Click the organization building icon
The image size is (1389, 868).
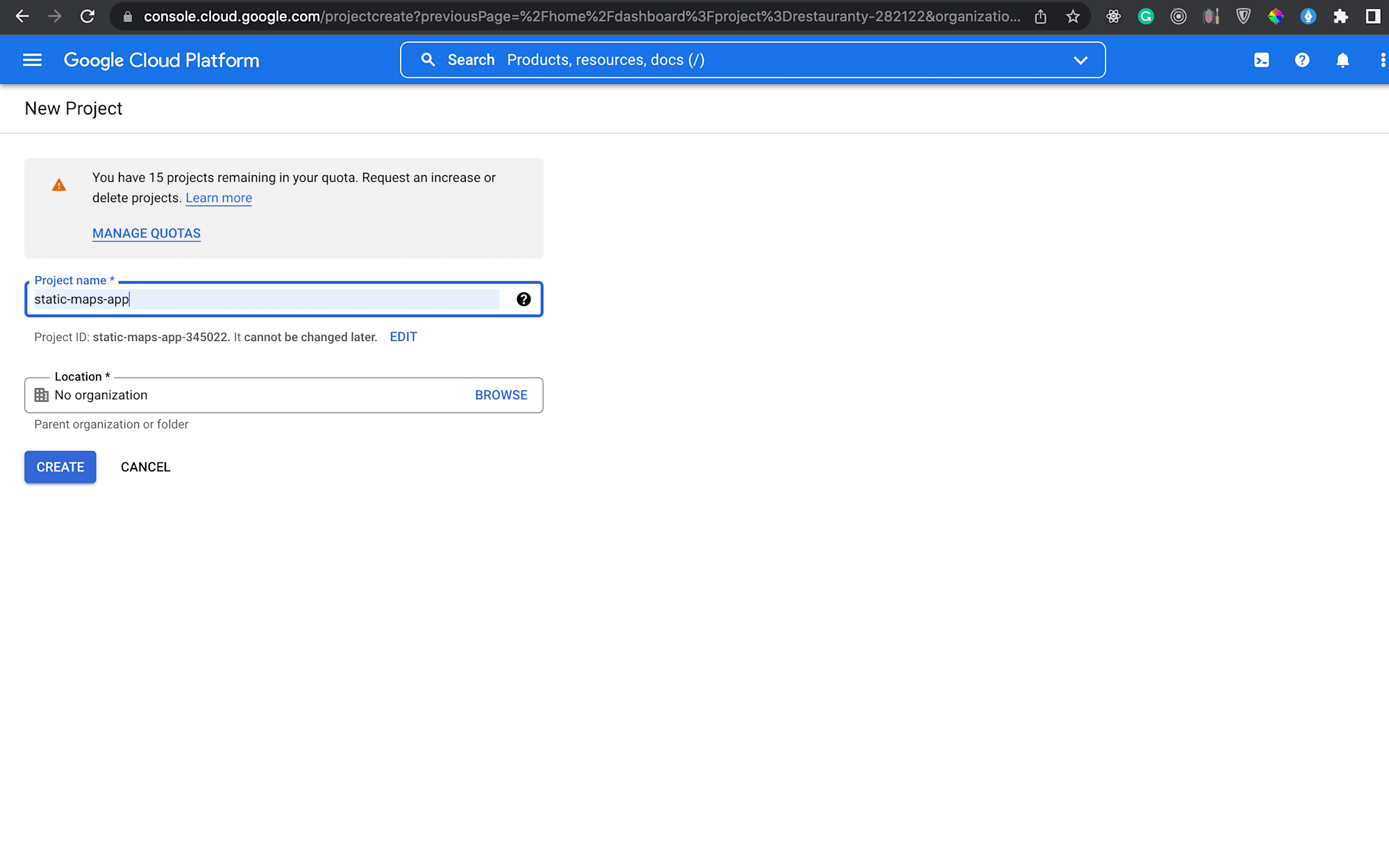click(x=42, y=395)
